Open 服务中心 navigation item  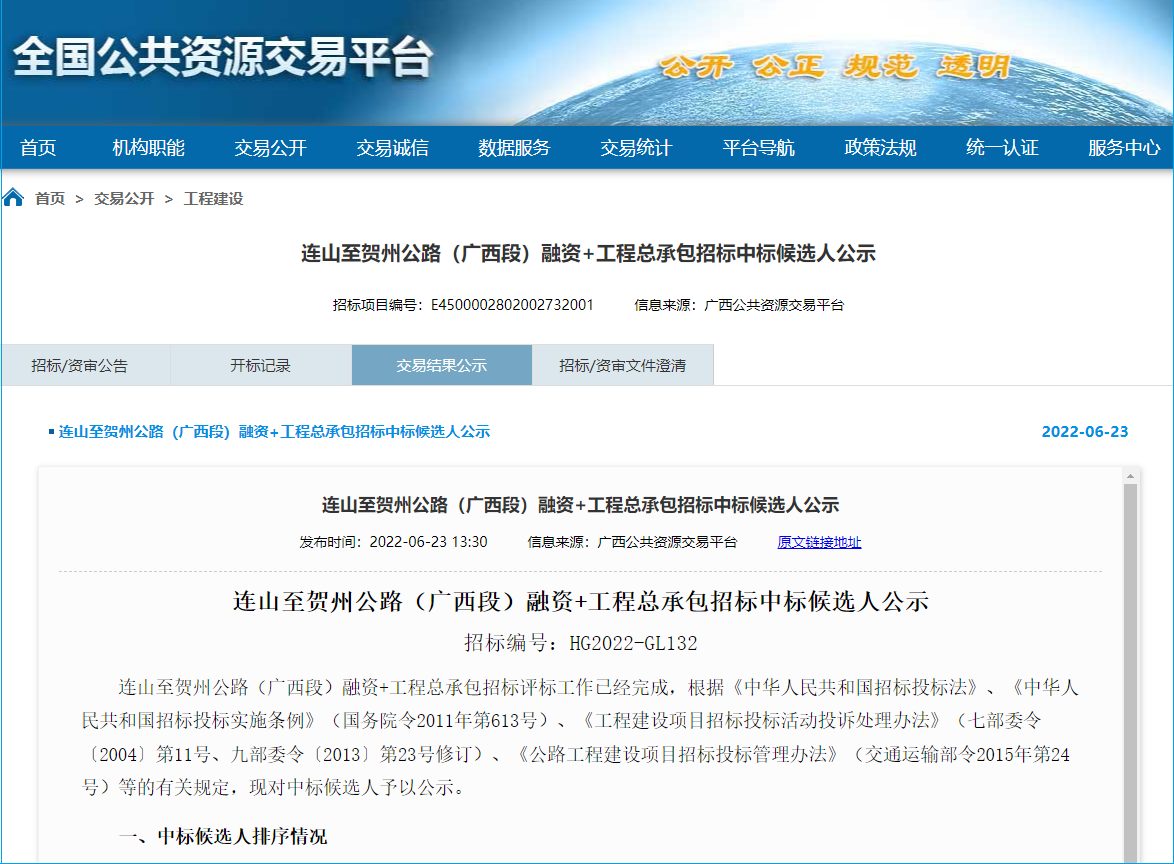[1124, 148]
